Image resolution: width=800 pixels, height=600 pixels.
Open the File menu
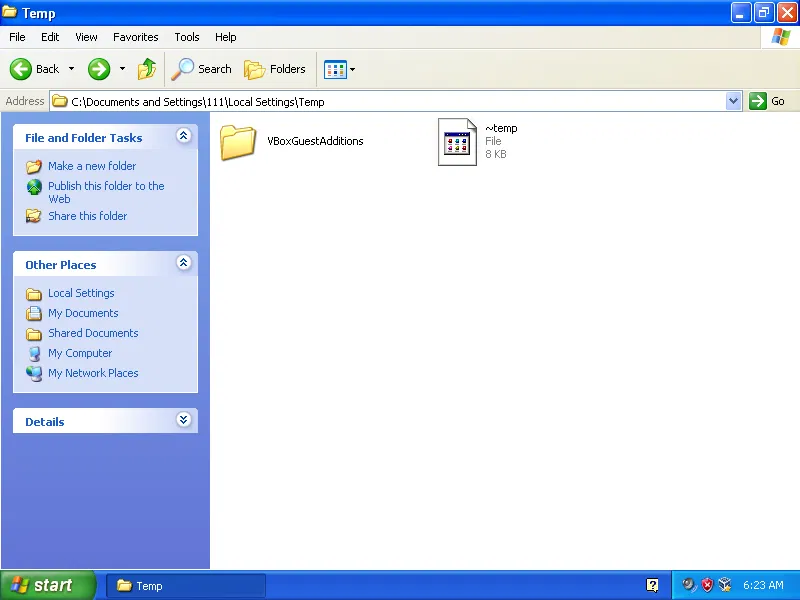[x=17, y=37]
